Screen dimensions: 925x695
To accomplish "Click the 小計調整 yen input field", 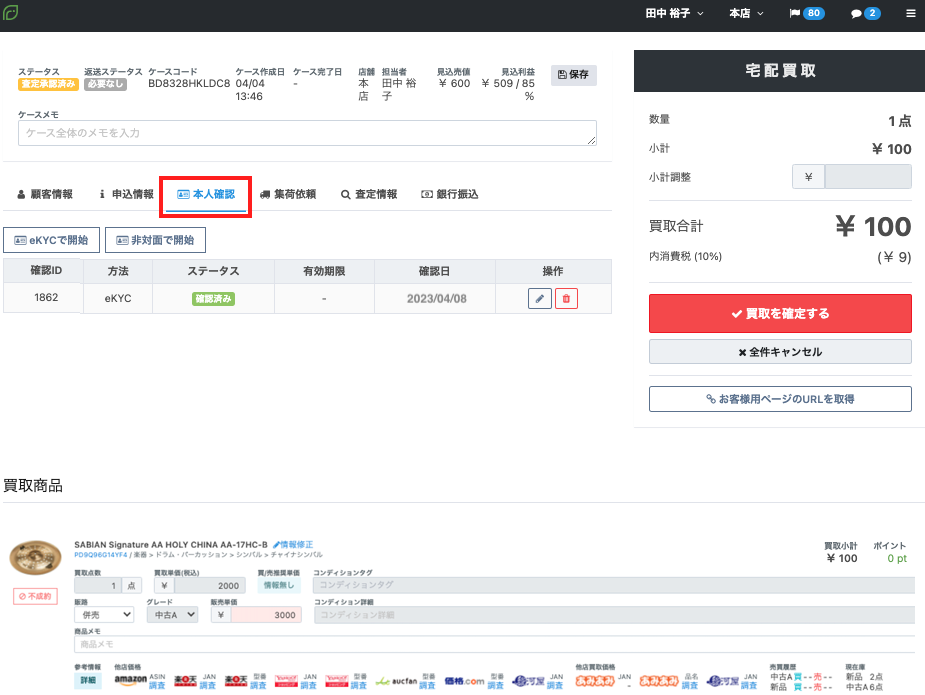I will 868,177.
